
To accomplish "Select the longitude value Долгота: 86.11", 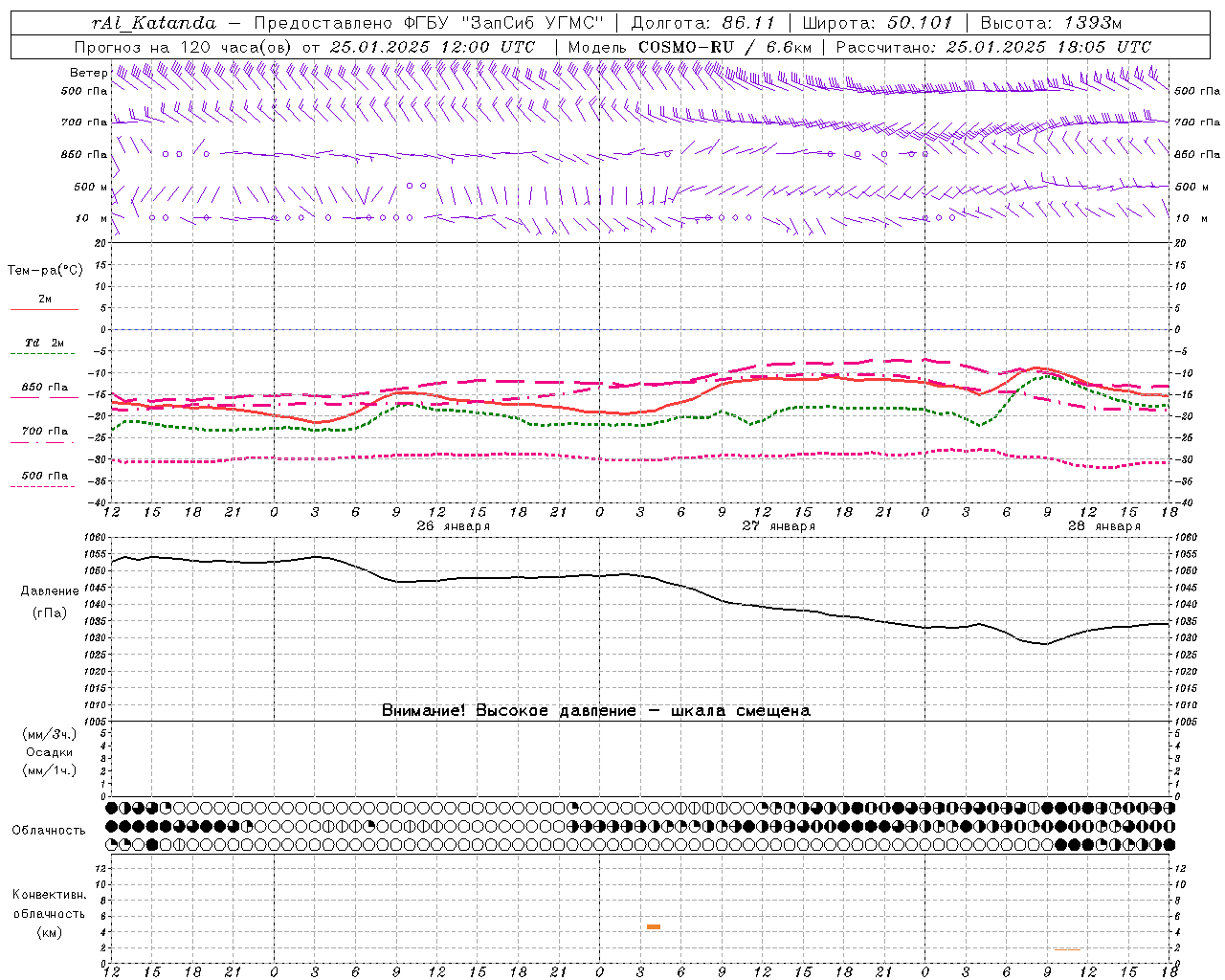I will coord(703,22).
